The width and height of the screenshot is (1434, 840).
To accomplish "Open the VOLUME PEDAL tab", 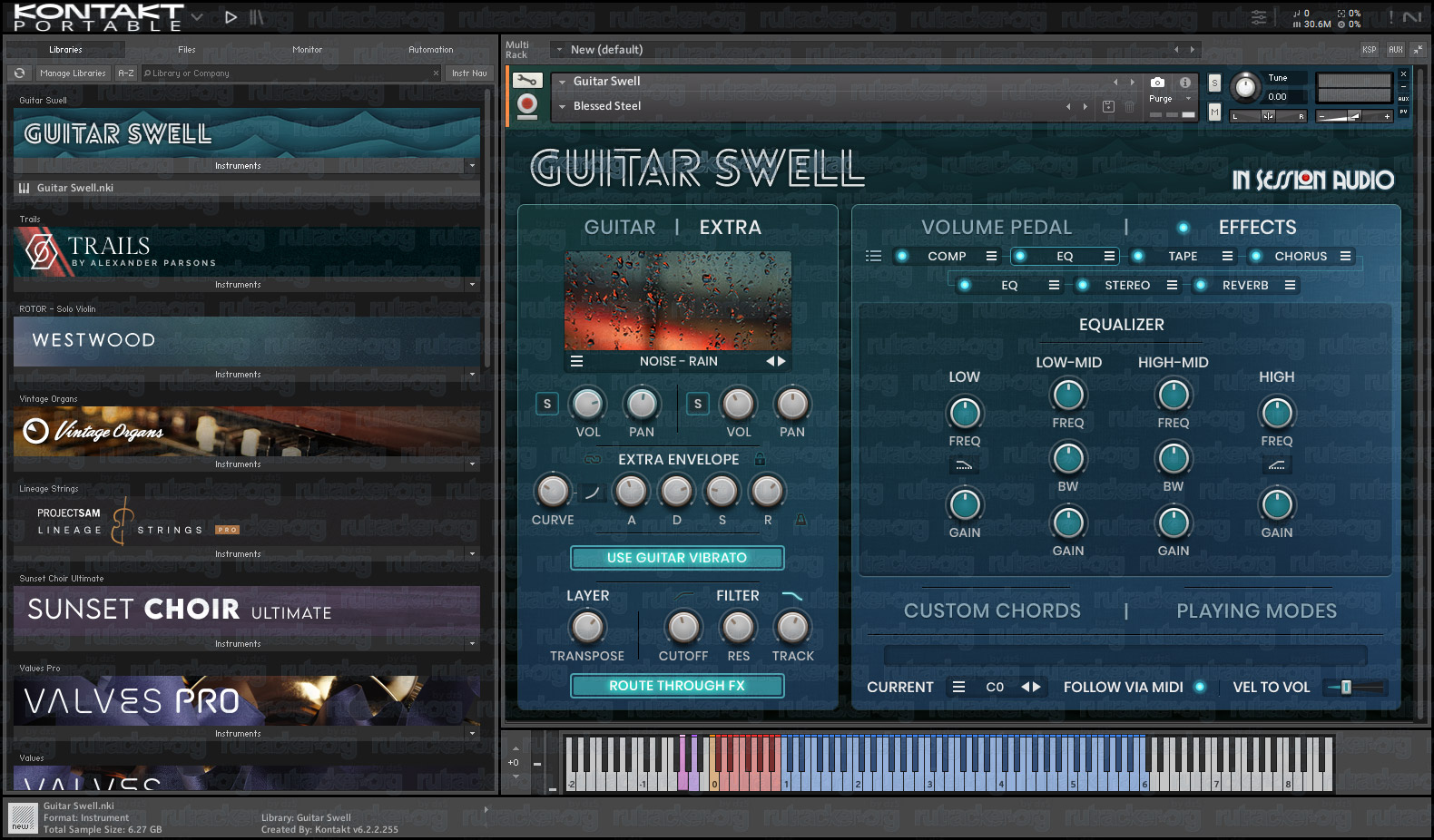I will pyautogui.click(x=997, y=228).
